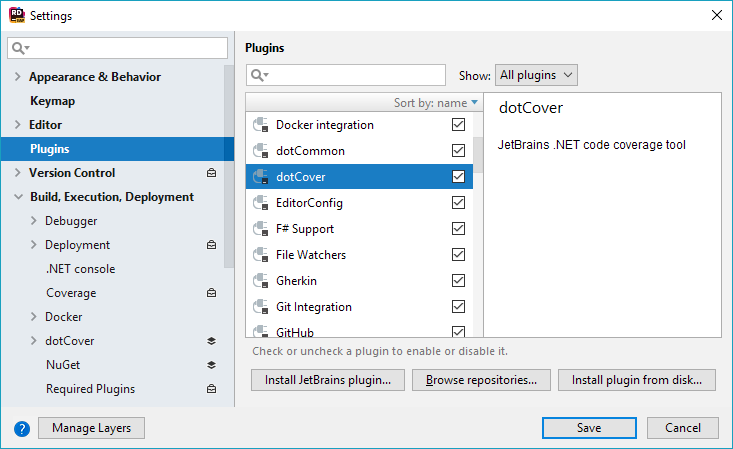The image size is (733, 449).
Task: Click the Manage Layers button
Action: click(x=91, y=428)
